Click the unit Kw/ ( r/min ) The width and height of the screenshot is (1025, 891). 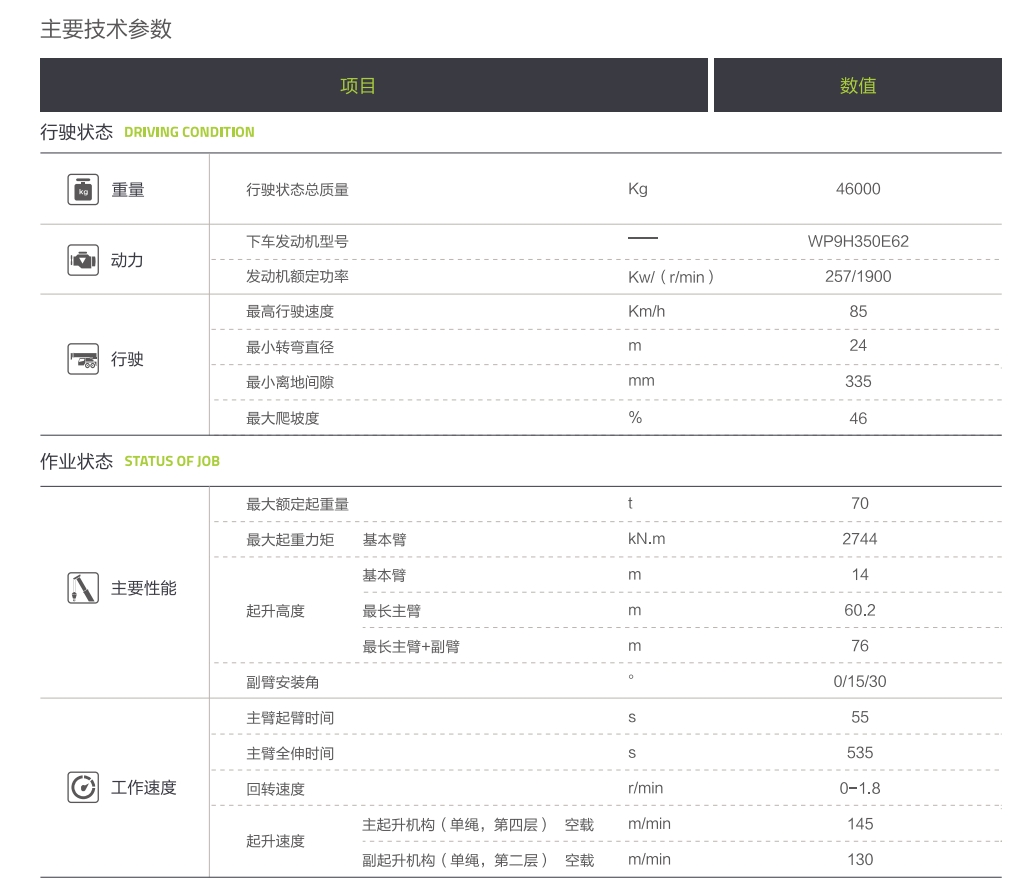(671, 277)
